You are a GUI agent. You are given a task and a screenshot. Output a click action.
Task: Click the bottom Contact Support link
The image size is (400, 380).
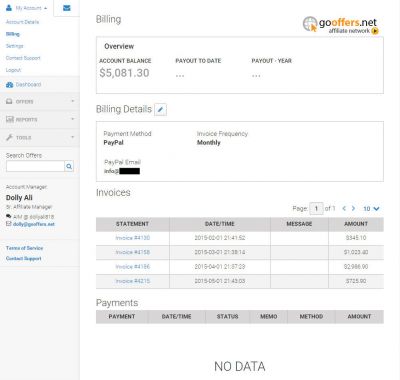[x=24, y=259]
